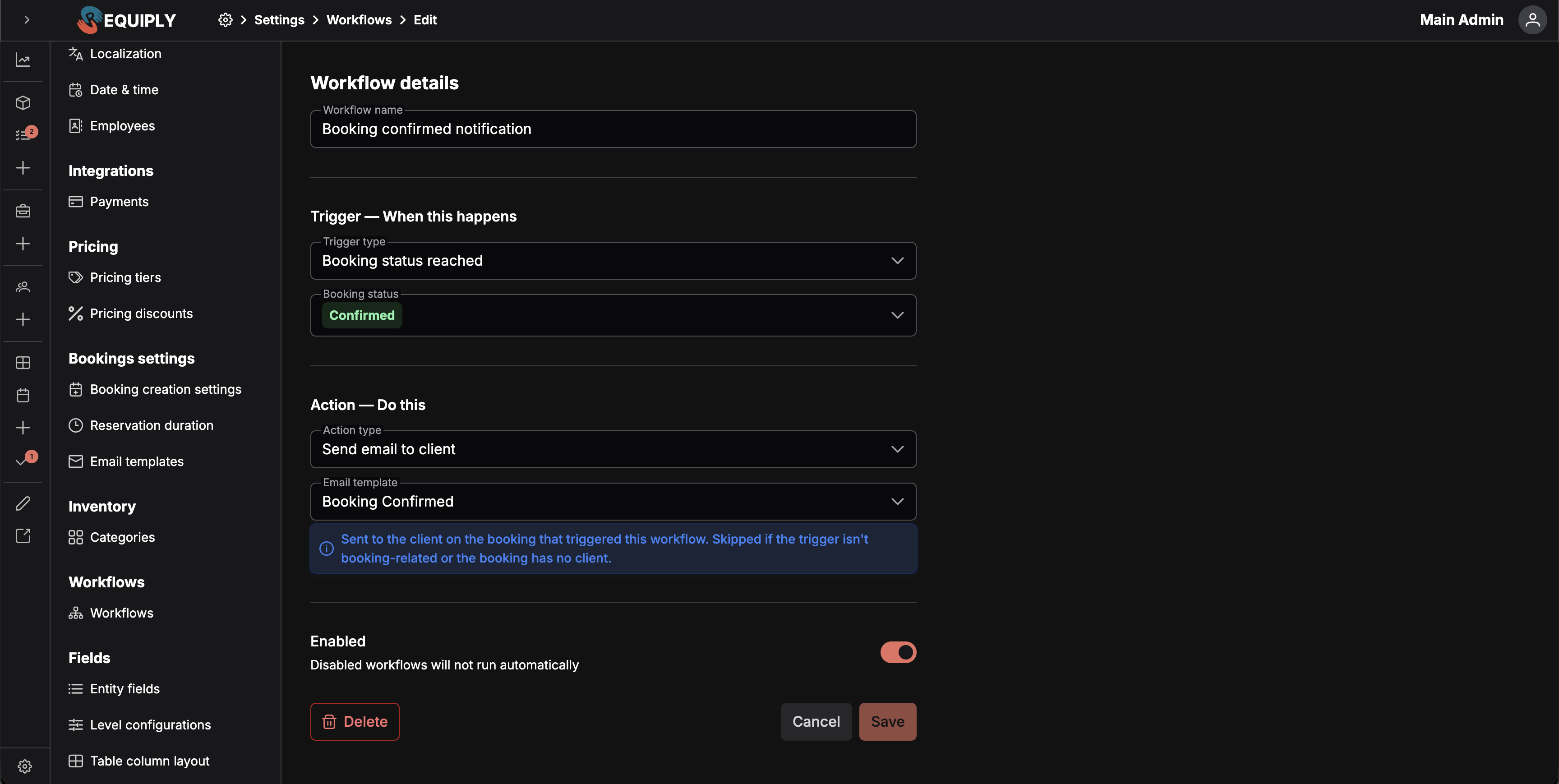
Task: Open the table grid icon in left rail
Action: (23, 363)
